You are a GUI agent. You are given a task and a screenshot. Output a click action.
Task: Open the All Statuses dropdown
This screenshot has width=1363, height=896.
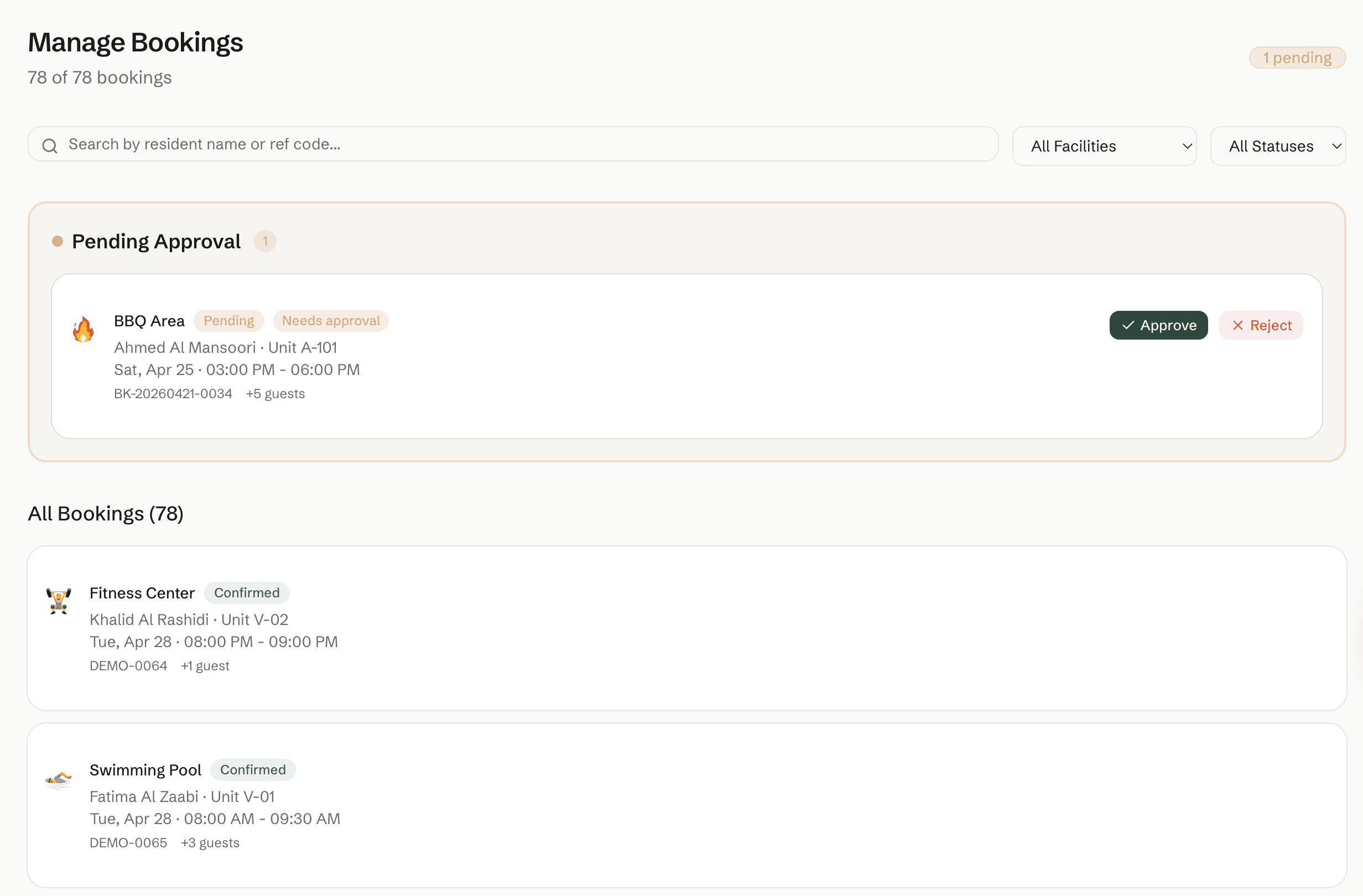[1278, 146]
